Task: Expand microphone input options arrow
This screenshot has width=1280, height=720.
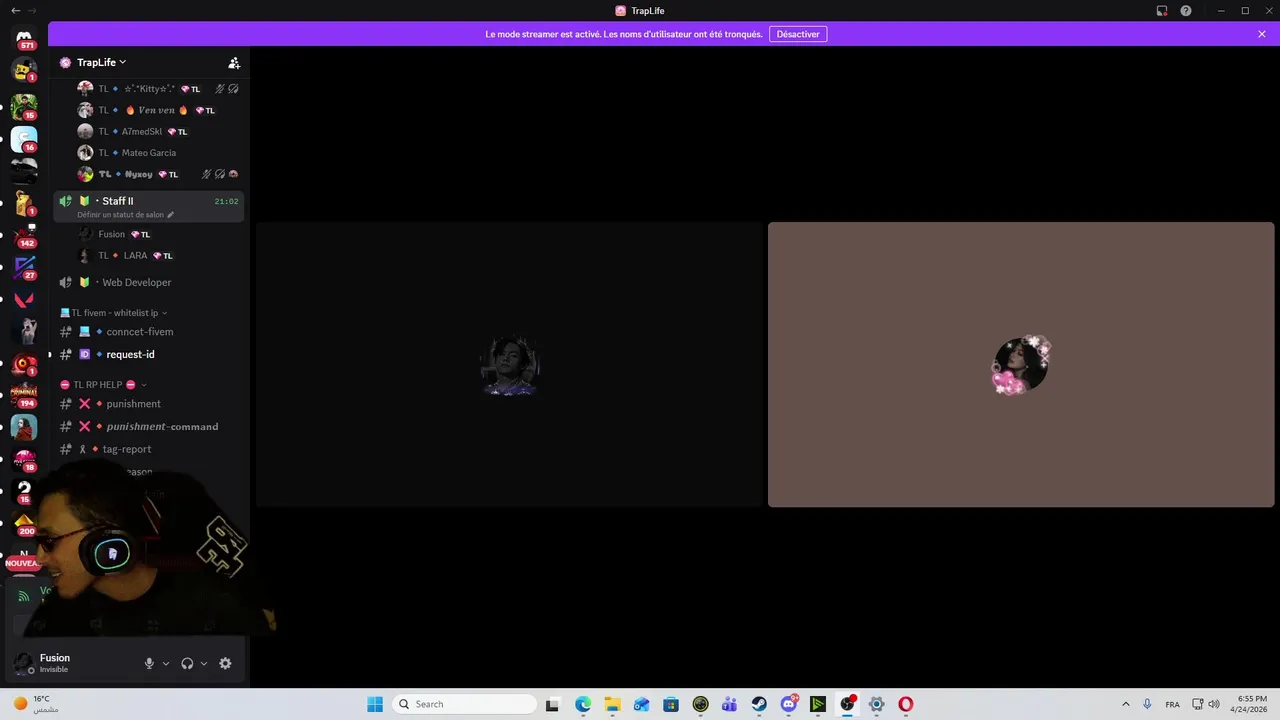Action: click(x=166, y=663)
